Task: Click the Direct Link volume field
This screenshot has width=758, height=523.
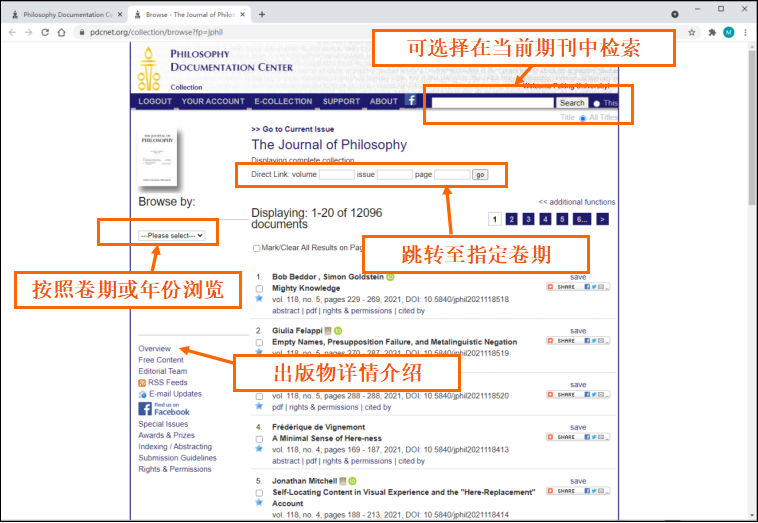Action: [x=336, y=174]
